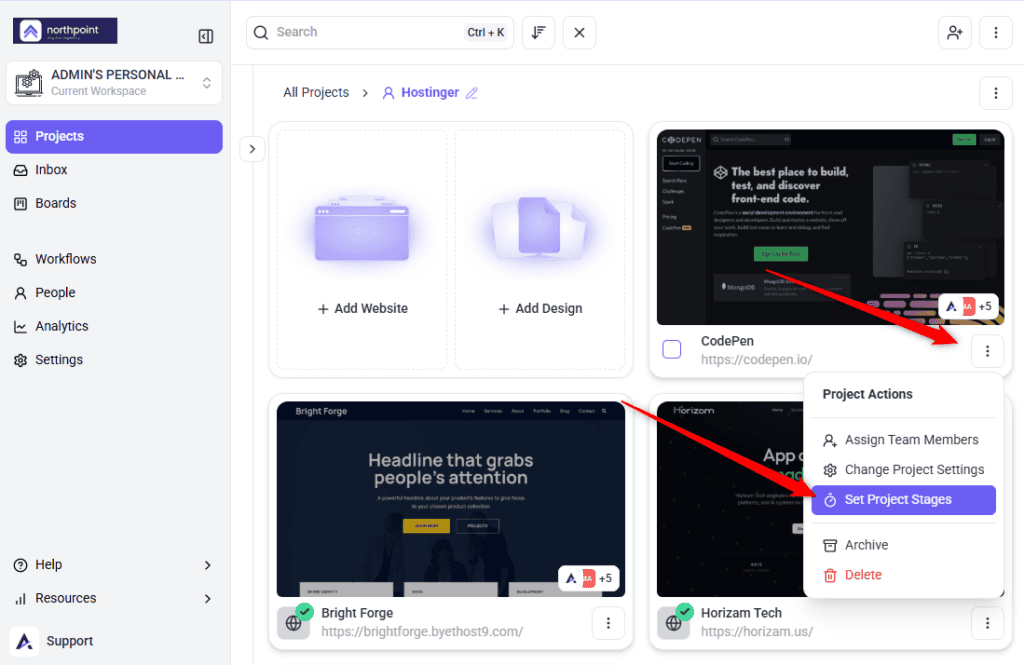Click the codepen.io URL
Viewport: 1024px width, 665px height.
[x=756, y=359]
